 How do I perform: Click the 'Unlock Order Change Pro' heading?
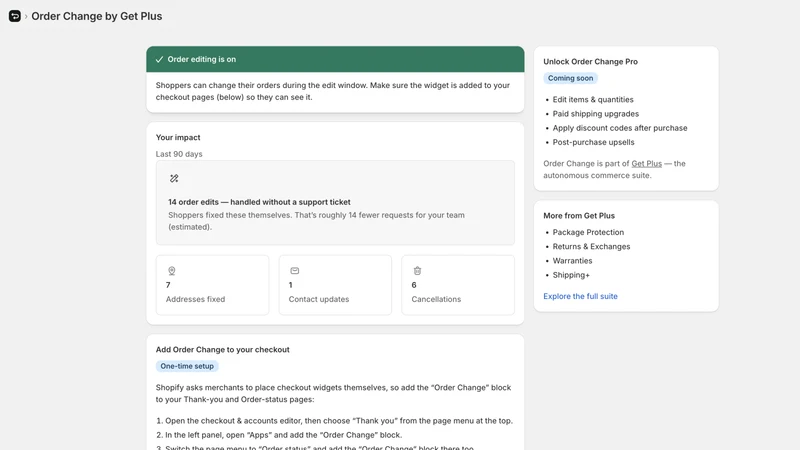590,62
